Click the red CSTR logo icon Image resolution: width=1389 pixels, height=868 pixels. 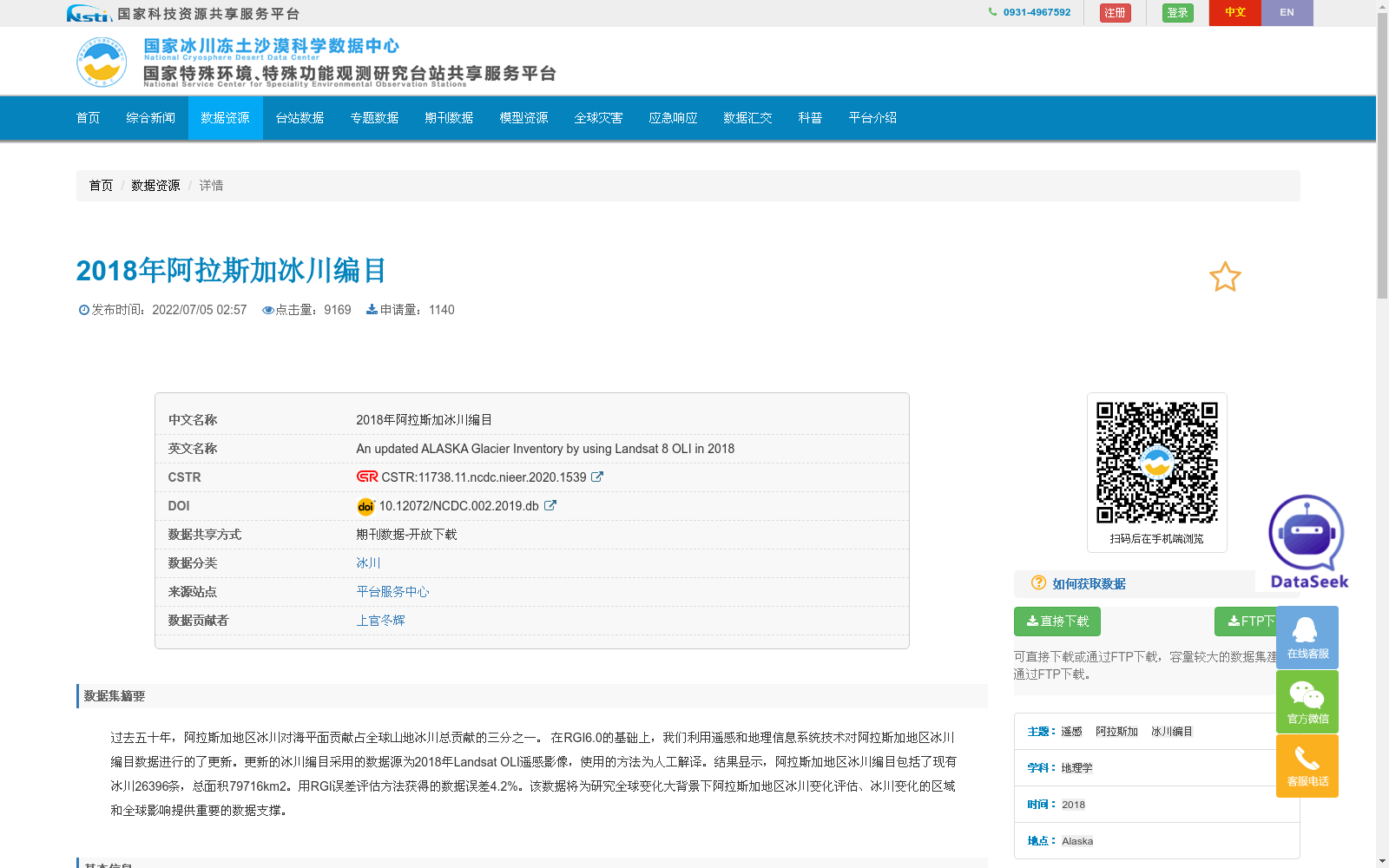coord(367,477)
